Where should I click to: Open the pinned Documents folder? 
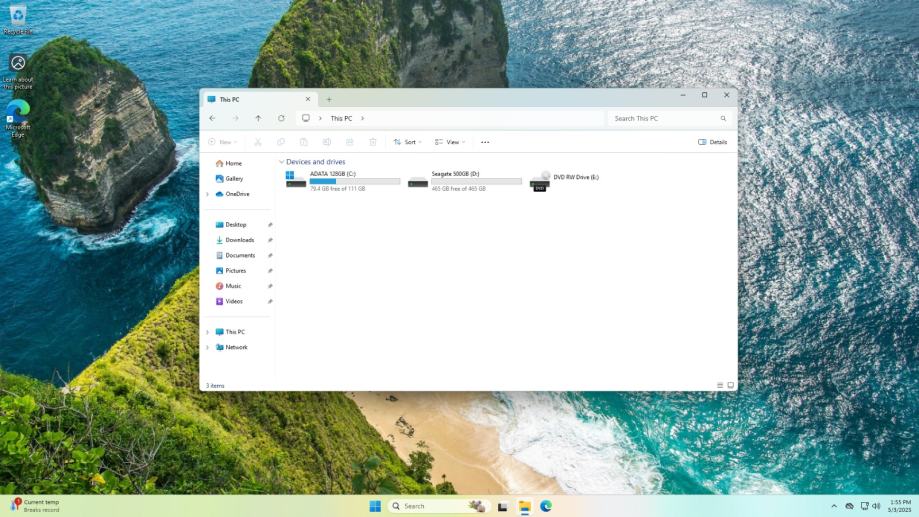(x=235, y=256)
